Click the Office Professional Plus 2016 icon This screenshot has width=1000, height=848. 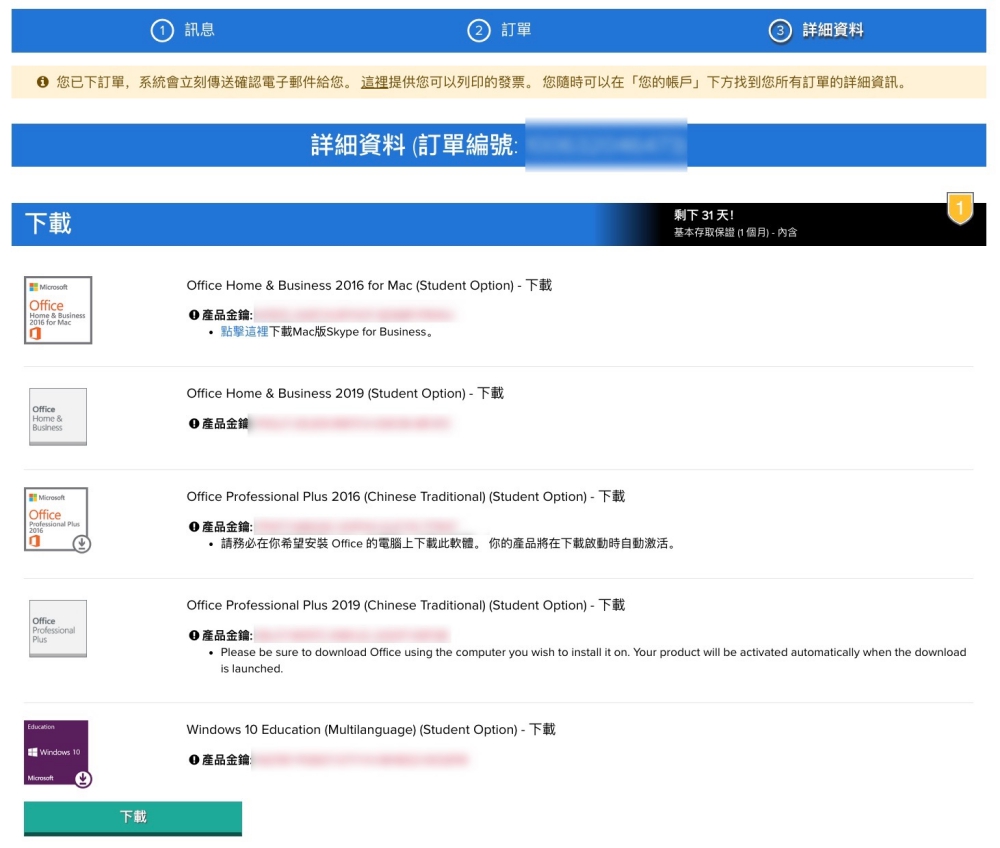(x=57, y=519)
